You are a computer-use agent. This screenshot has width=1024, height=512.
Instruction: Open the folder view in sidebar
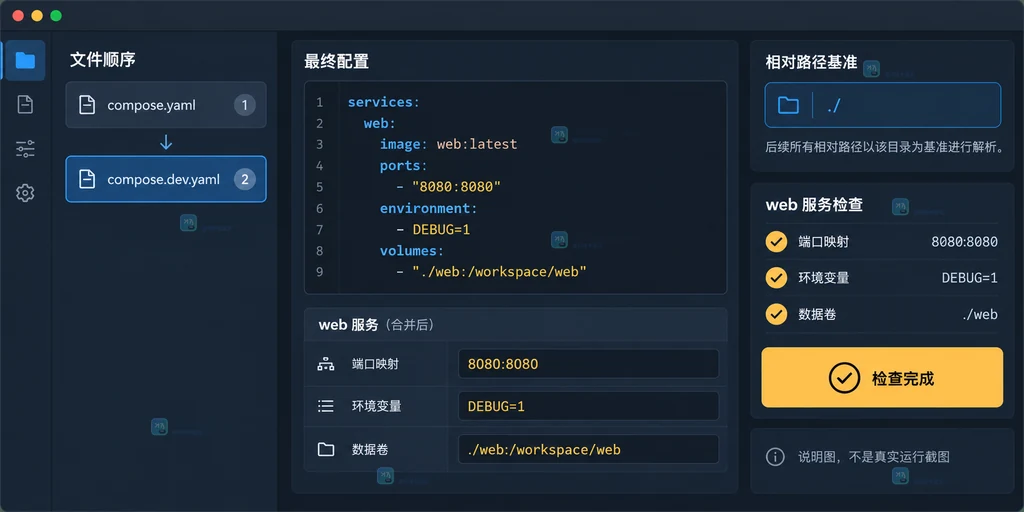[25, 61]
